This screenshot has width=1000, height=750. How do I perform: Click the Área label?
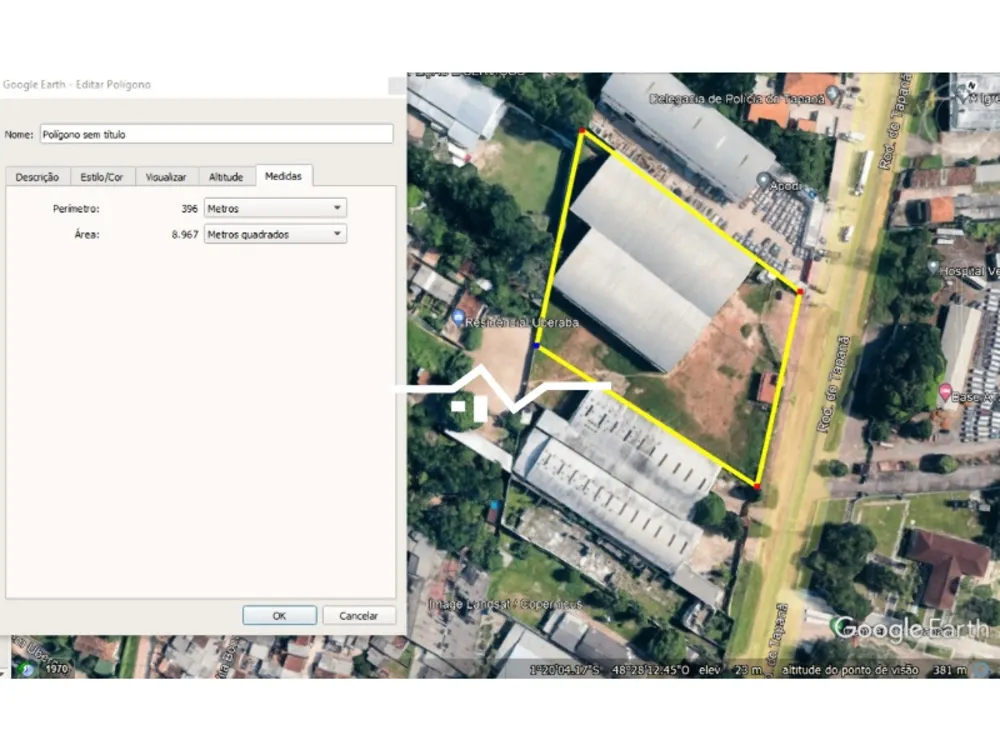(87, 235)
